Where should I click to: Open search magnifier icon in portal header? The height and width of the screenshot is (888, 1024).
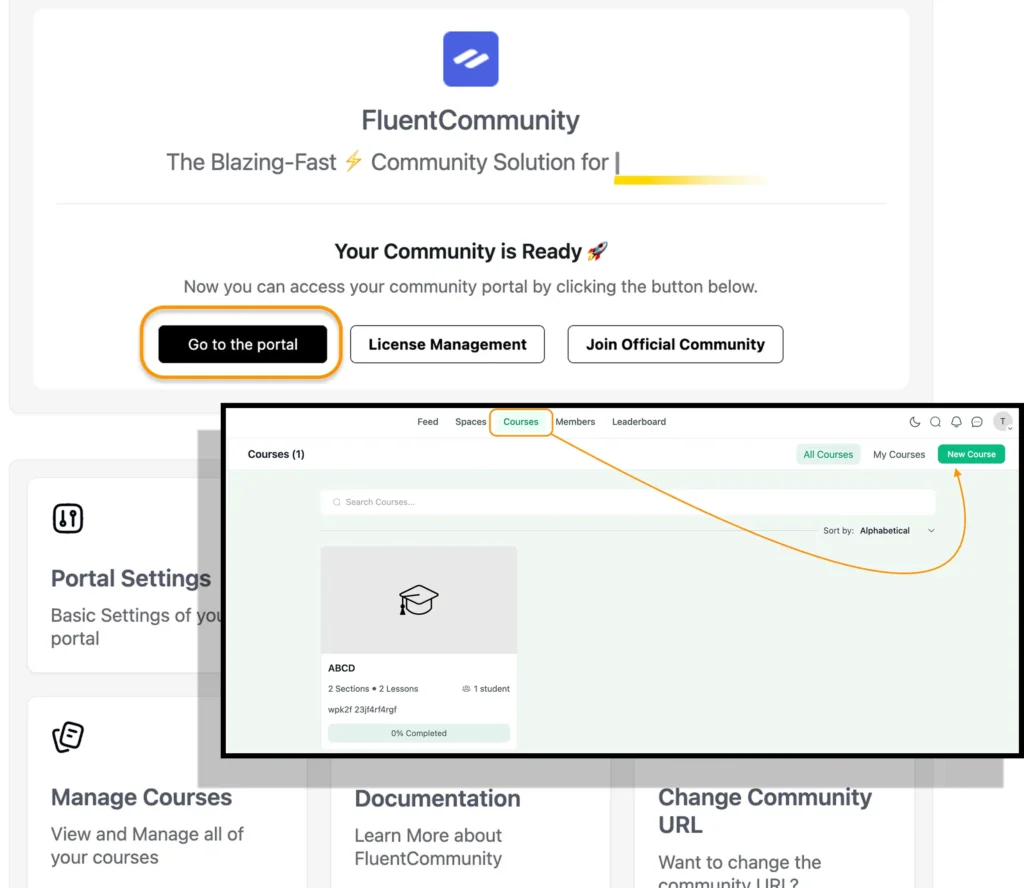(935, 422)
